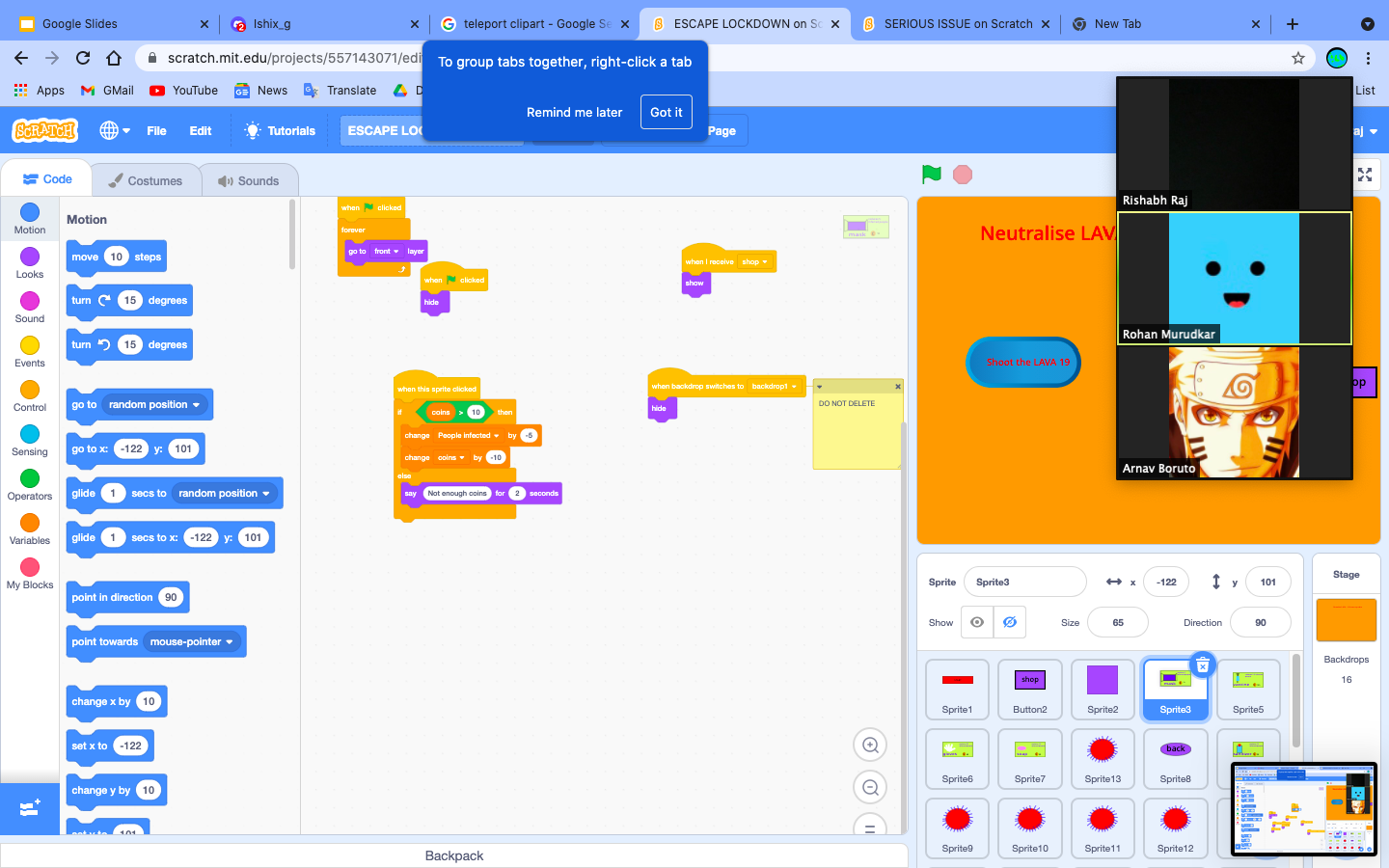
Task: Click the sprite Size field
Action: pyautogui.click(x=1118, y=622)
